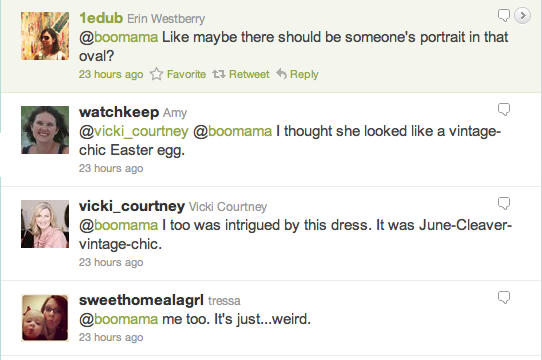Click the conversation bubble icon on watchkeep's tweet

tap(504, 110)
